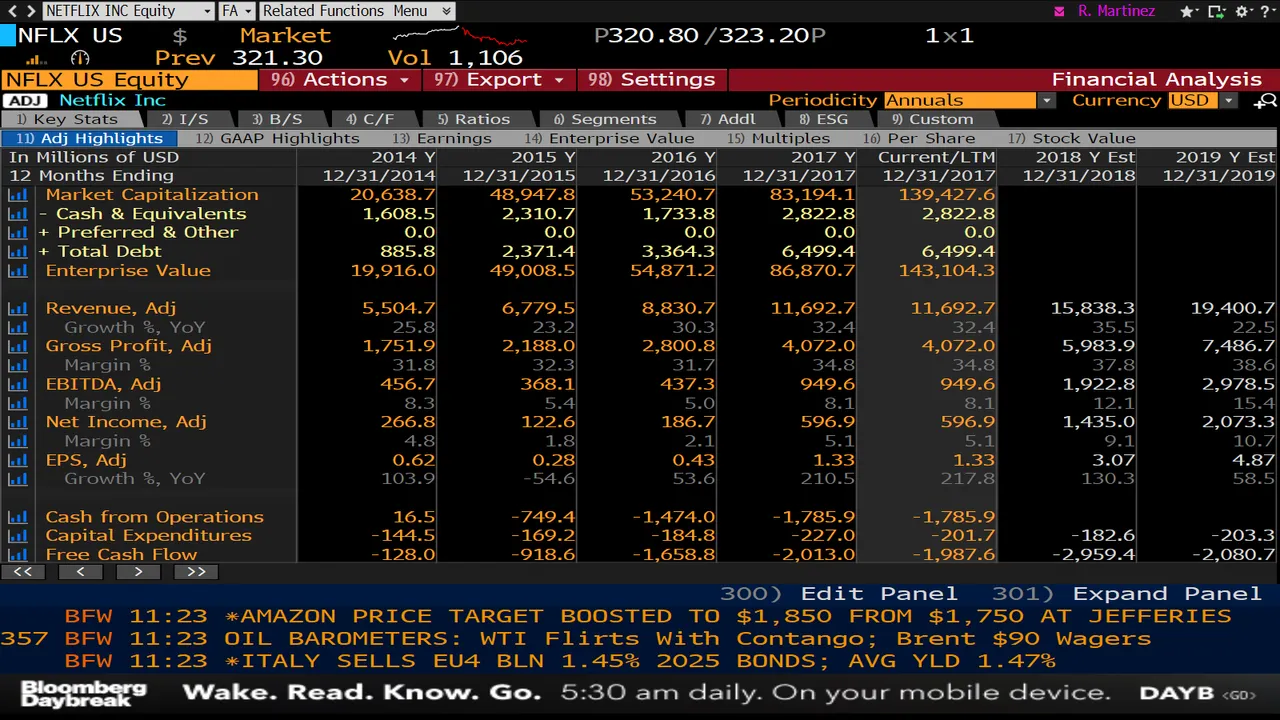Click the chart icon beside Gross Profit, Adj
Viewport: 1280px width, 720px height.
click(x=17, y=347)
